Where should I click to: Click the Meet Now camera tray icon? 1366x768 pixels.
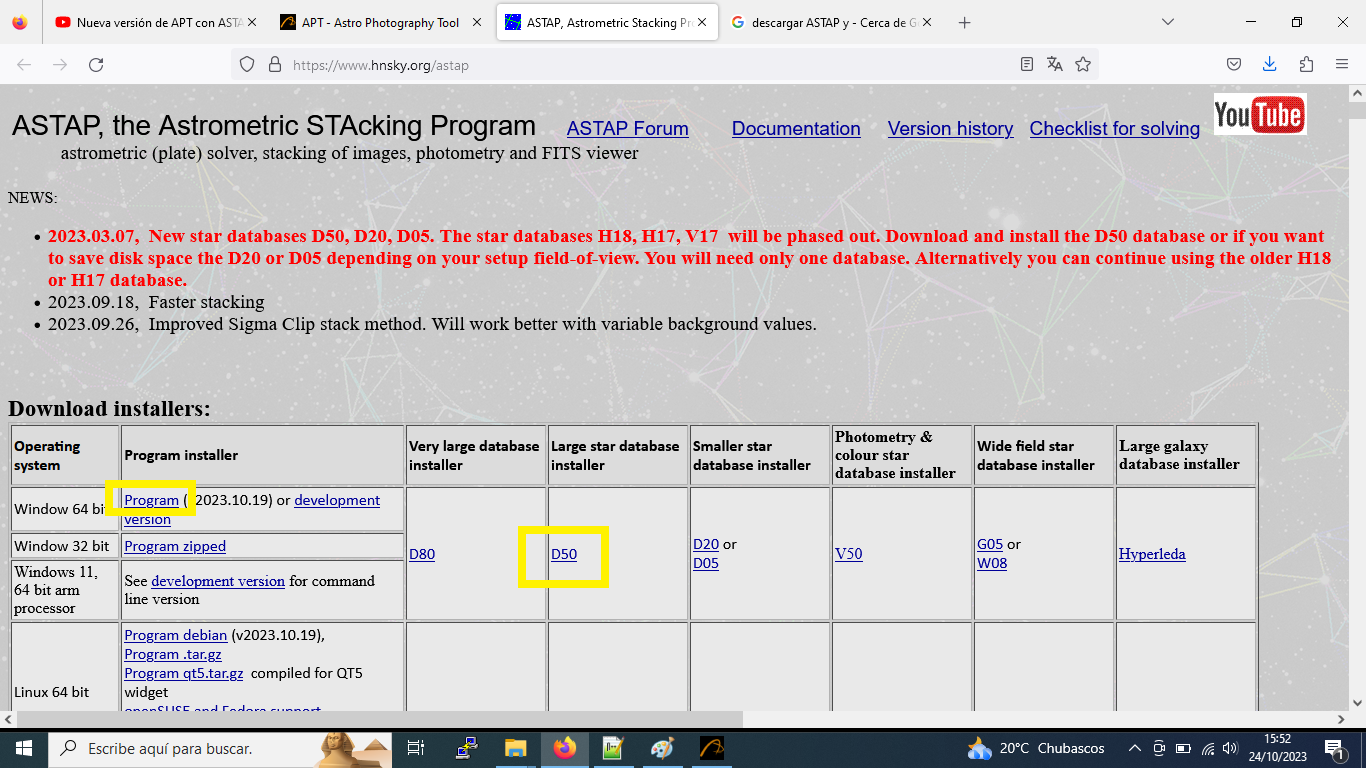1159,748
